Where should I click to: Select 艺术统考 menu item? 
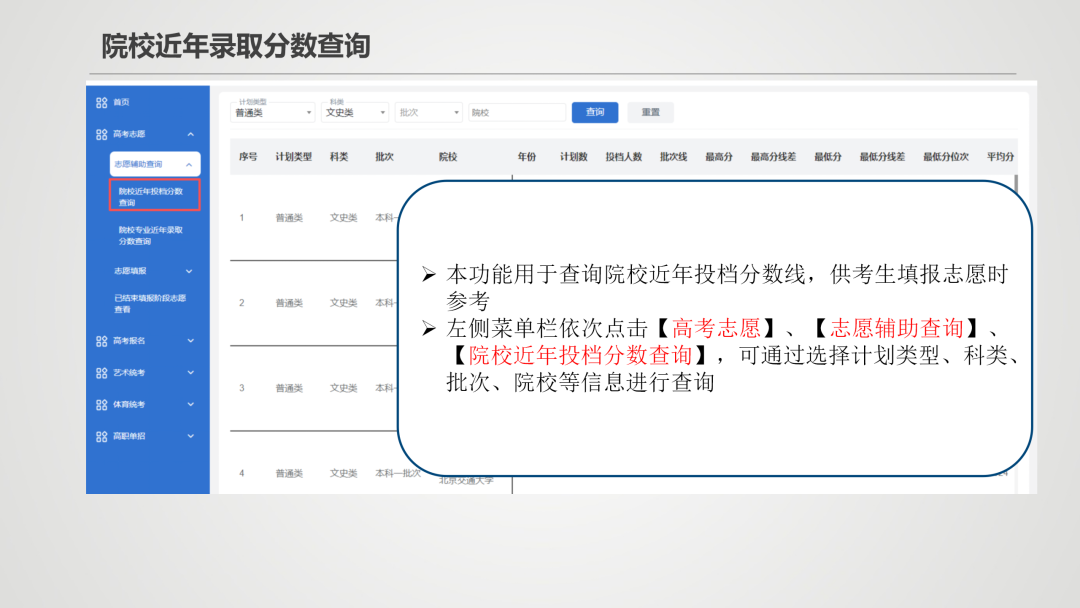tap(129, 373)
